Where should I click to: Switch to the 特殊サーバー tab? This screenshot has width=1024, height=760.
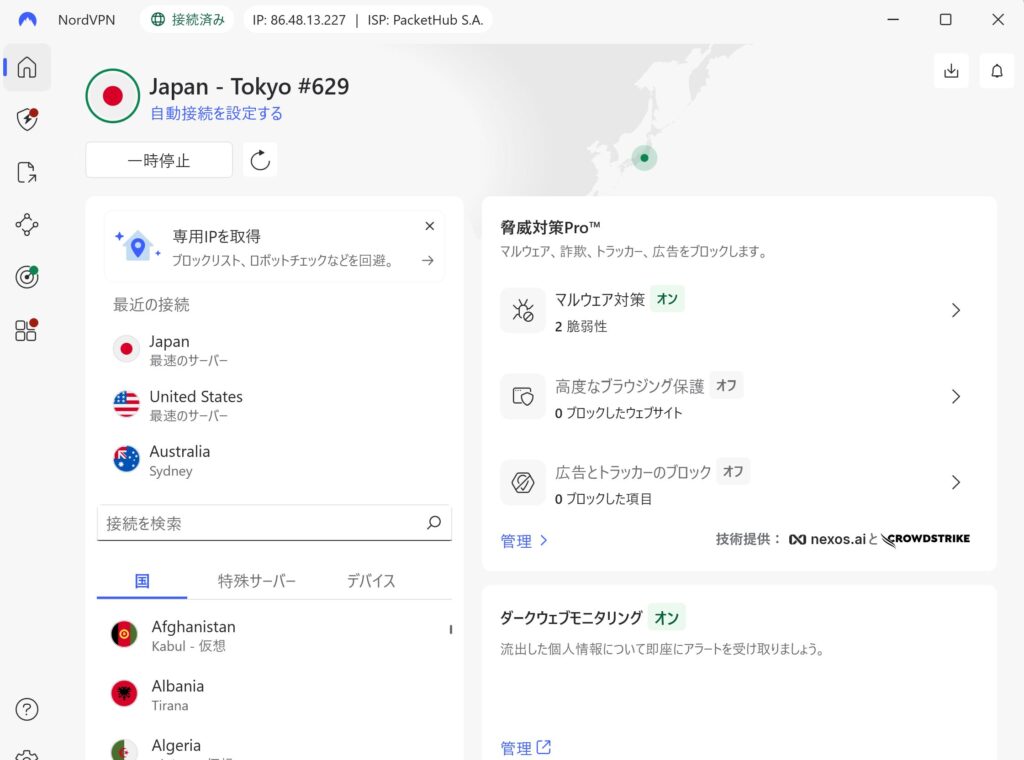tap(258, 580)
